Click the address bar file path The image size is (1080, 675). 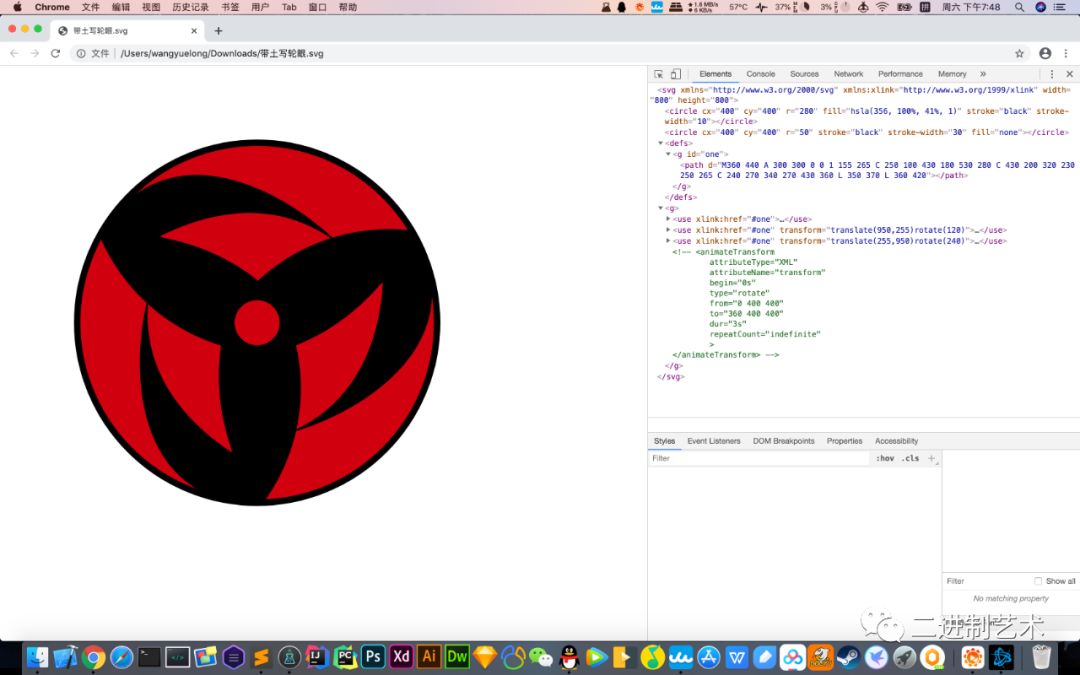(222, 53)
